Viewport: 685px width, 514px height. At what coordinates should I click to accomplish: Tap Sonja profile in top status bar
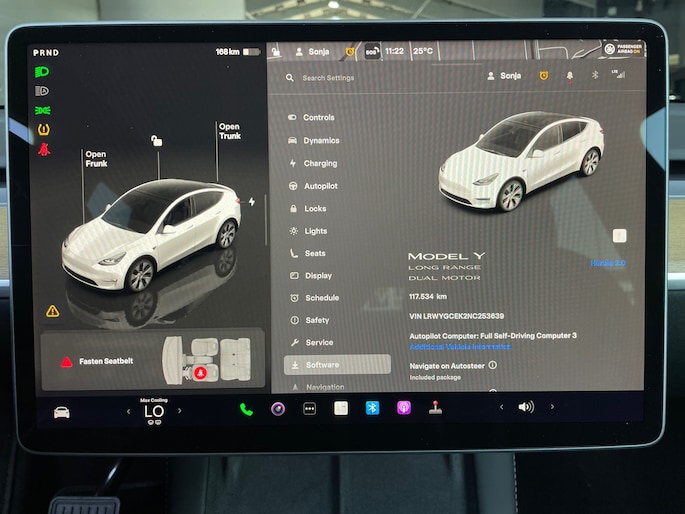click(x=312, y=52)
